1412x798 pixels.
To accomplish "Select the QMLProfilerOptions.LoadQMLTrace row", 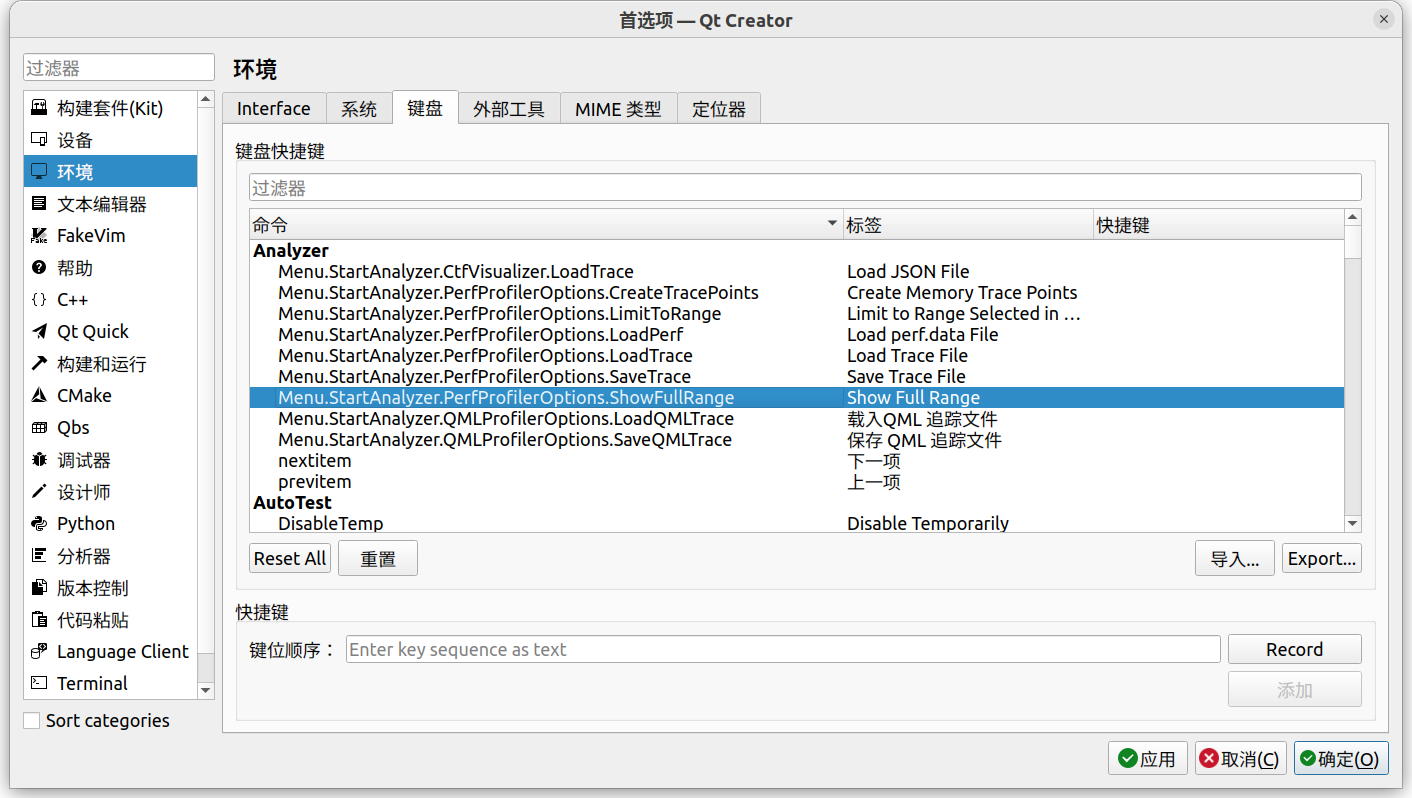I will click(797, 419).
